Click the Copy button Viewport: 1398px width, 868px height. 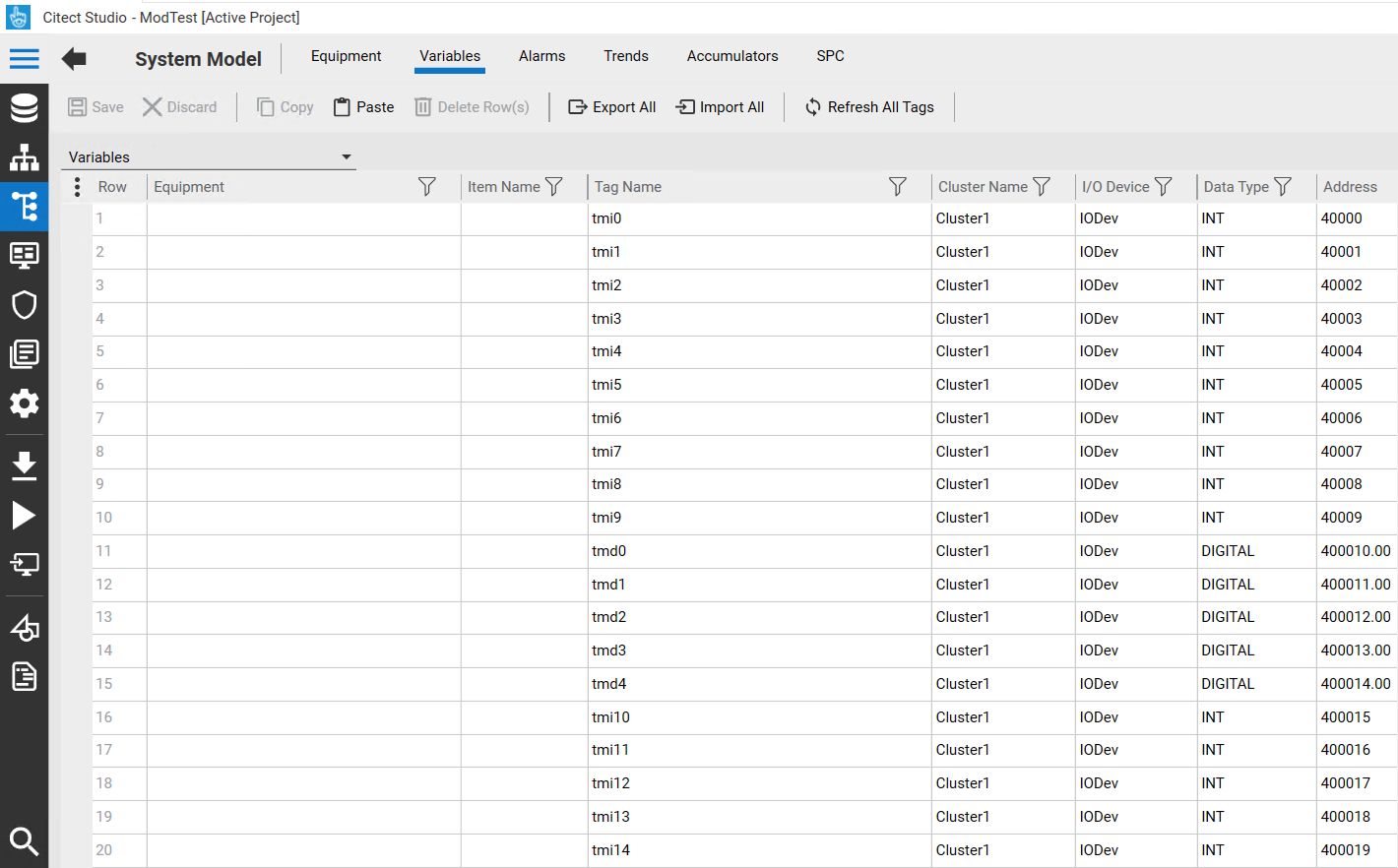click(x=285, y=107)
